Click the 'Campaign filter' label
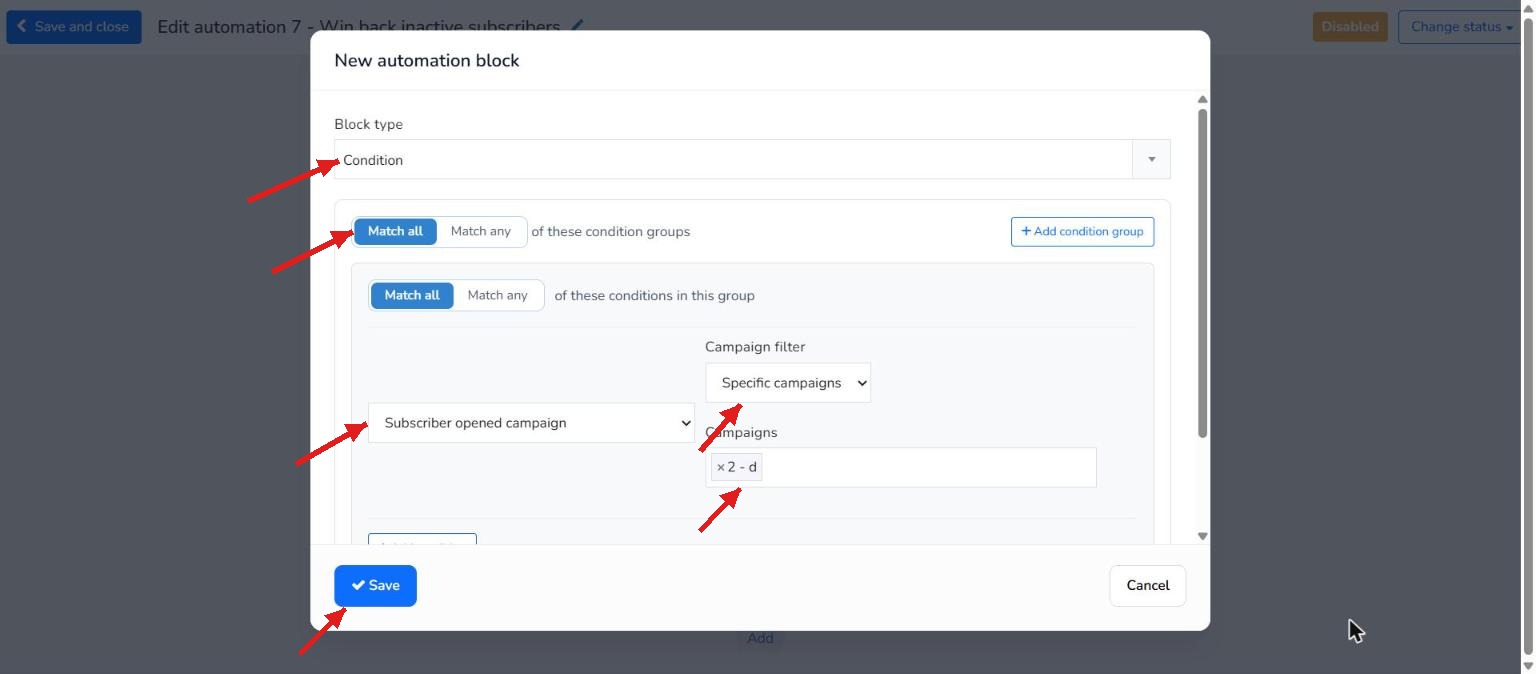Viewport: 1536px width, 674px height. [x=755, y=347]
